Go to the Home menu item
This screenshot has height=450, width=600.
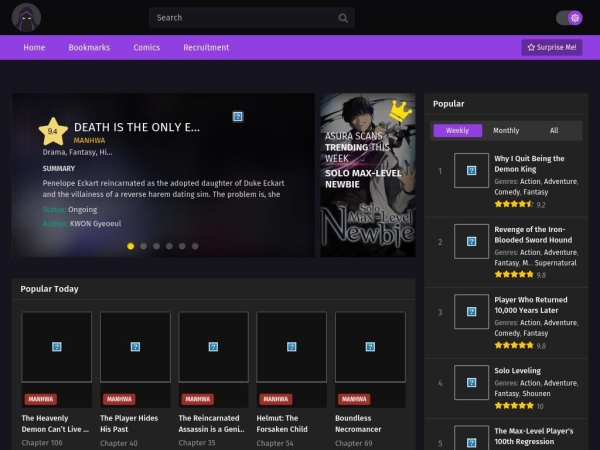[34, 47]
